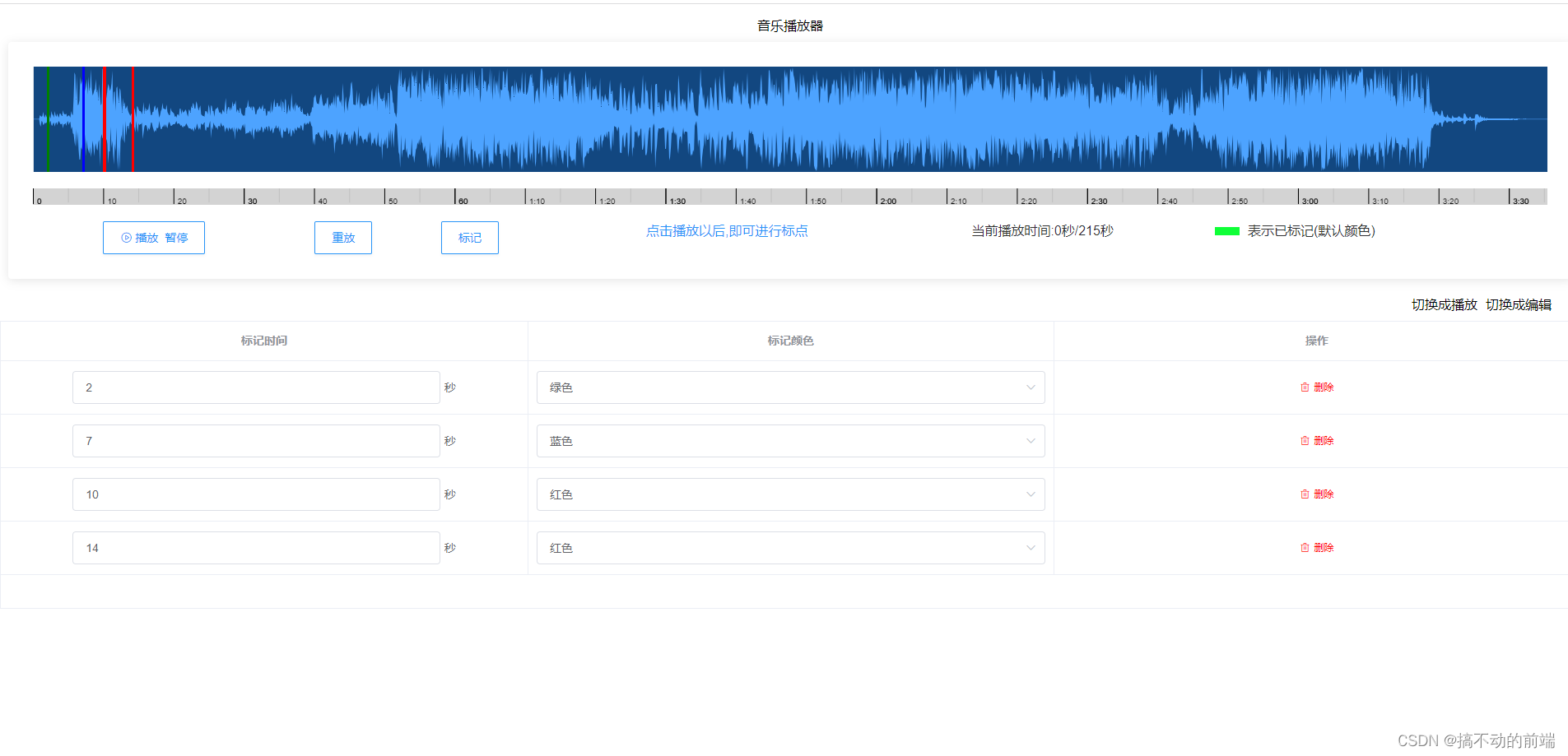Focus the time input containing 2
Image resolution: width=1568 pixels, height=756 pixels.
(256, 387)
